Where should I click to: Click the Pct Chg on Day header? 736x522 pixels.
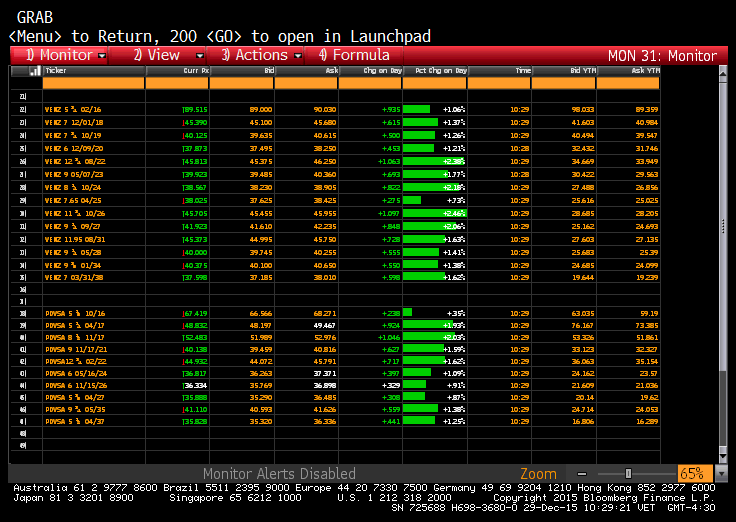[x=435, y=71]
